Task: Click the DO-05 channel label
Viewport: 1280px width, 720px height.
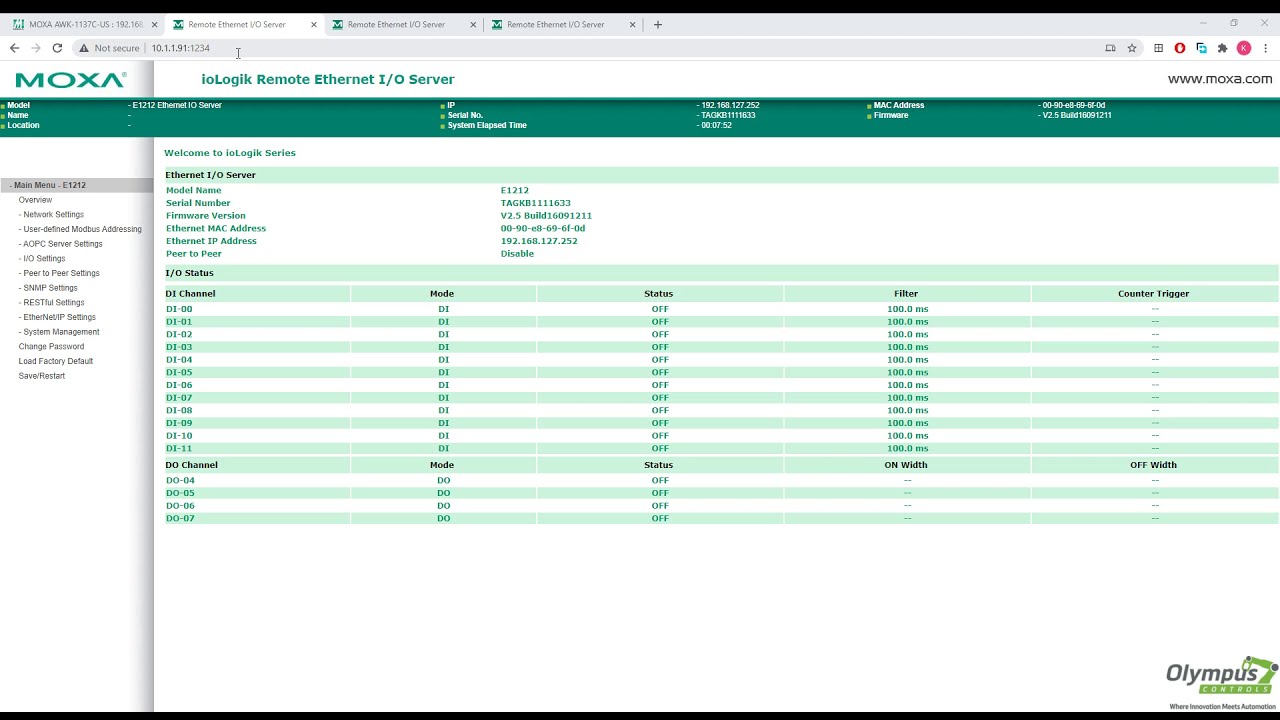Action: (x=180, y=493)
